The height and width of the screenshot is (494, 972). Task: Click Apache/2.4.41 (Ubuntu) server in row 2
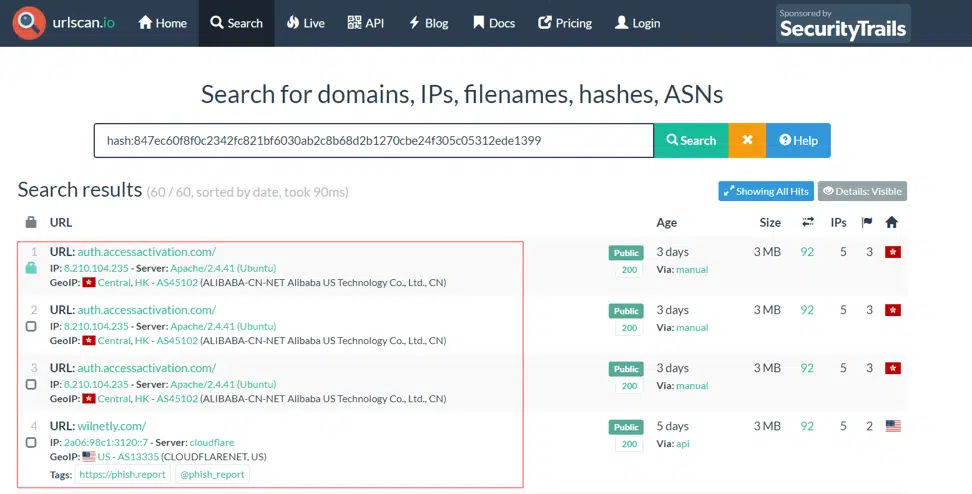(x=223, y=327)
